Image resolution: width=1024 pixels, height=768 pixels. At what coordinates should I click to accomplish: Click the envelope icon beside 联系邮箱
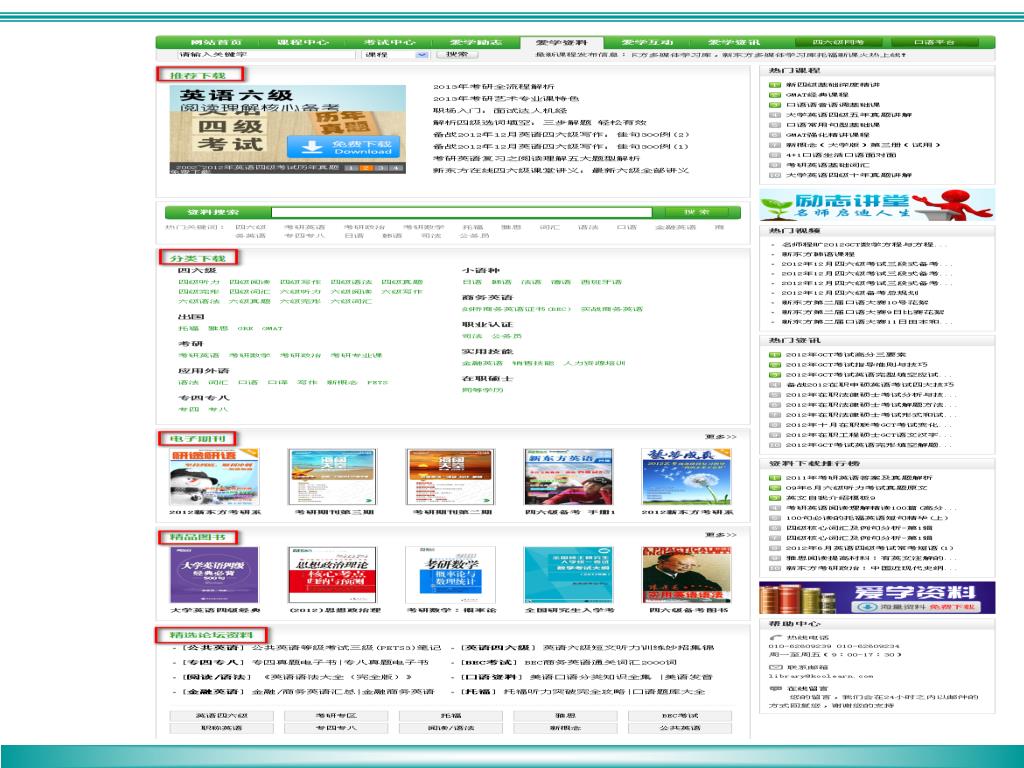[x=774, y=666]
